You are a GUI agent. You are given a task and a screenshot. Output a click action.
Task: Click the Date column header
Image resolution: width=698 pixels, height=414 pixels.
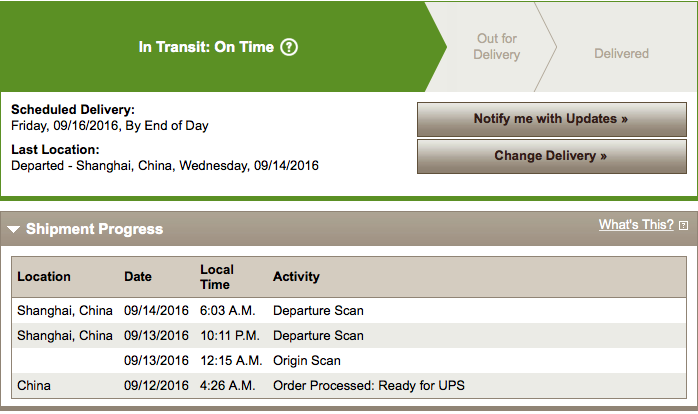138,276
